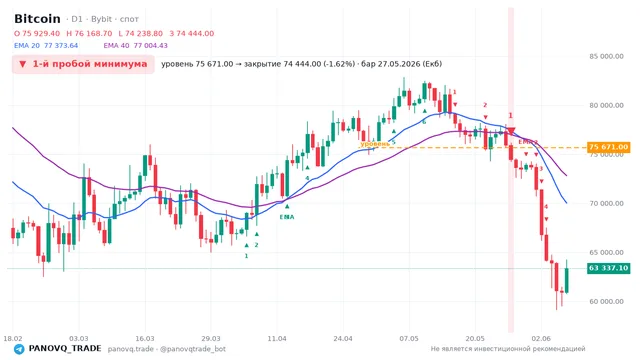640x360 pixels.
Task: Click the 'Bitcoin' chart title
Action: point(37,19)
